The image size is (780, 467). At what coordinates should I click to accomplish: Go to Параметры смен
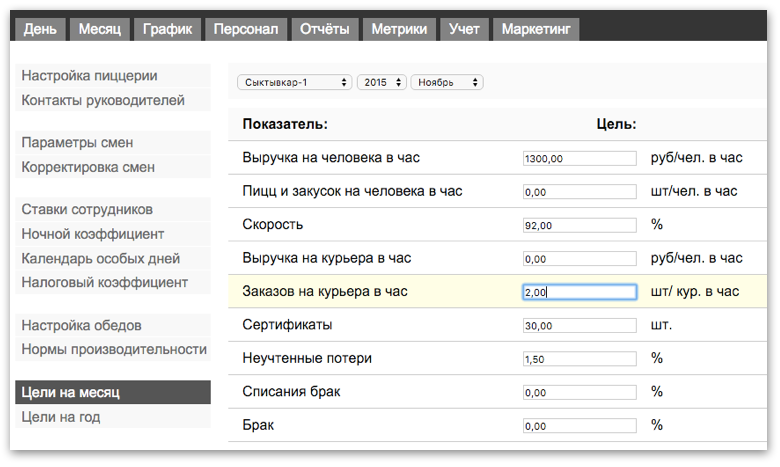tap(113, 143)
